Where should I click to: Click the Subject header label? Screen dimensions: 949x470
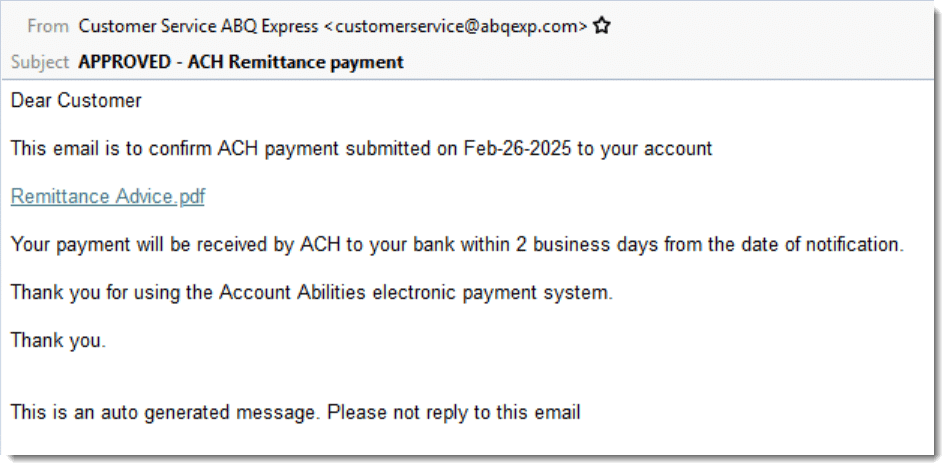(40, 62)
